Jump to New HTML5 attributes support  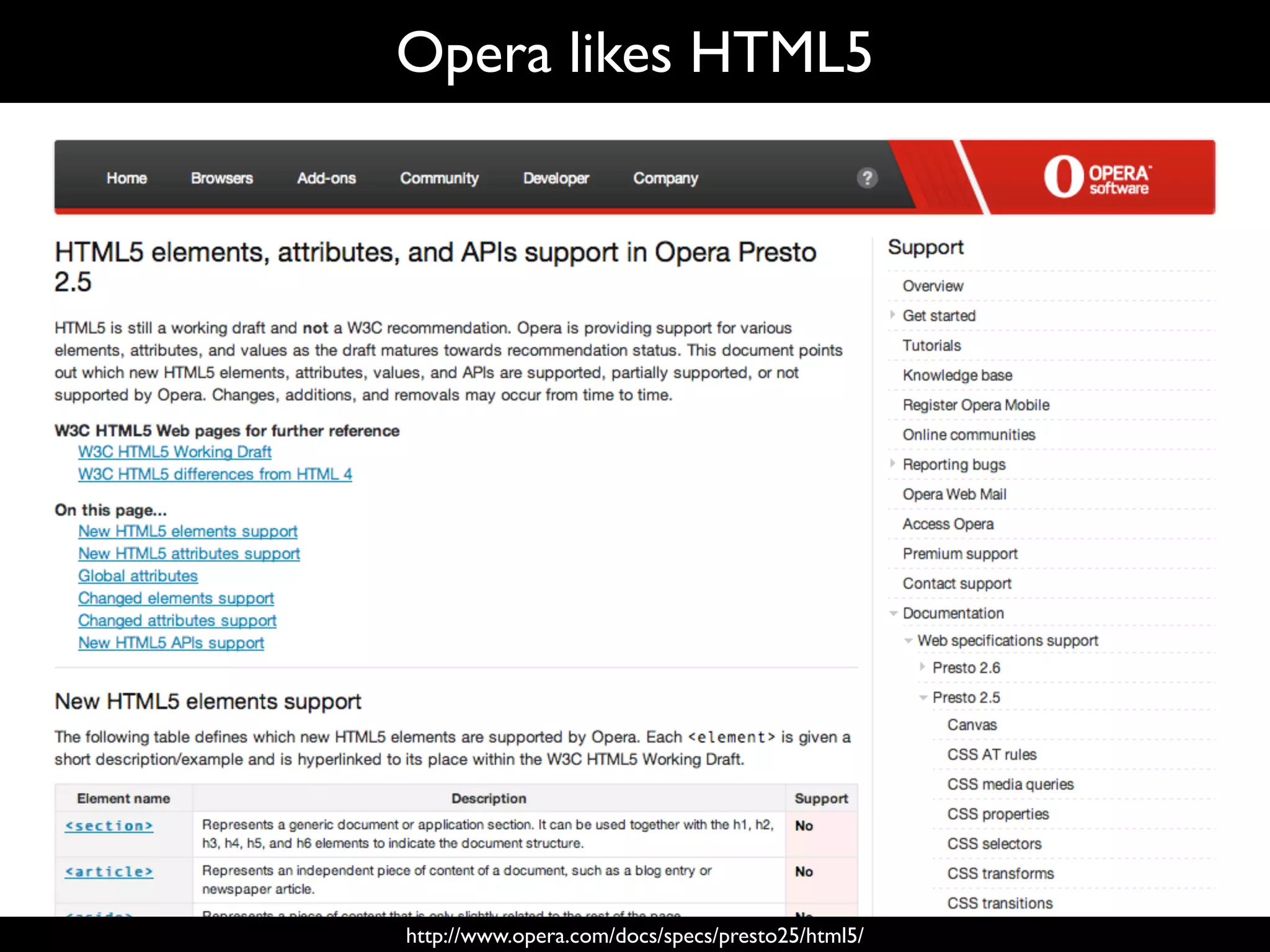(189, 553)
